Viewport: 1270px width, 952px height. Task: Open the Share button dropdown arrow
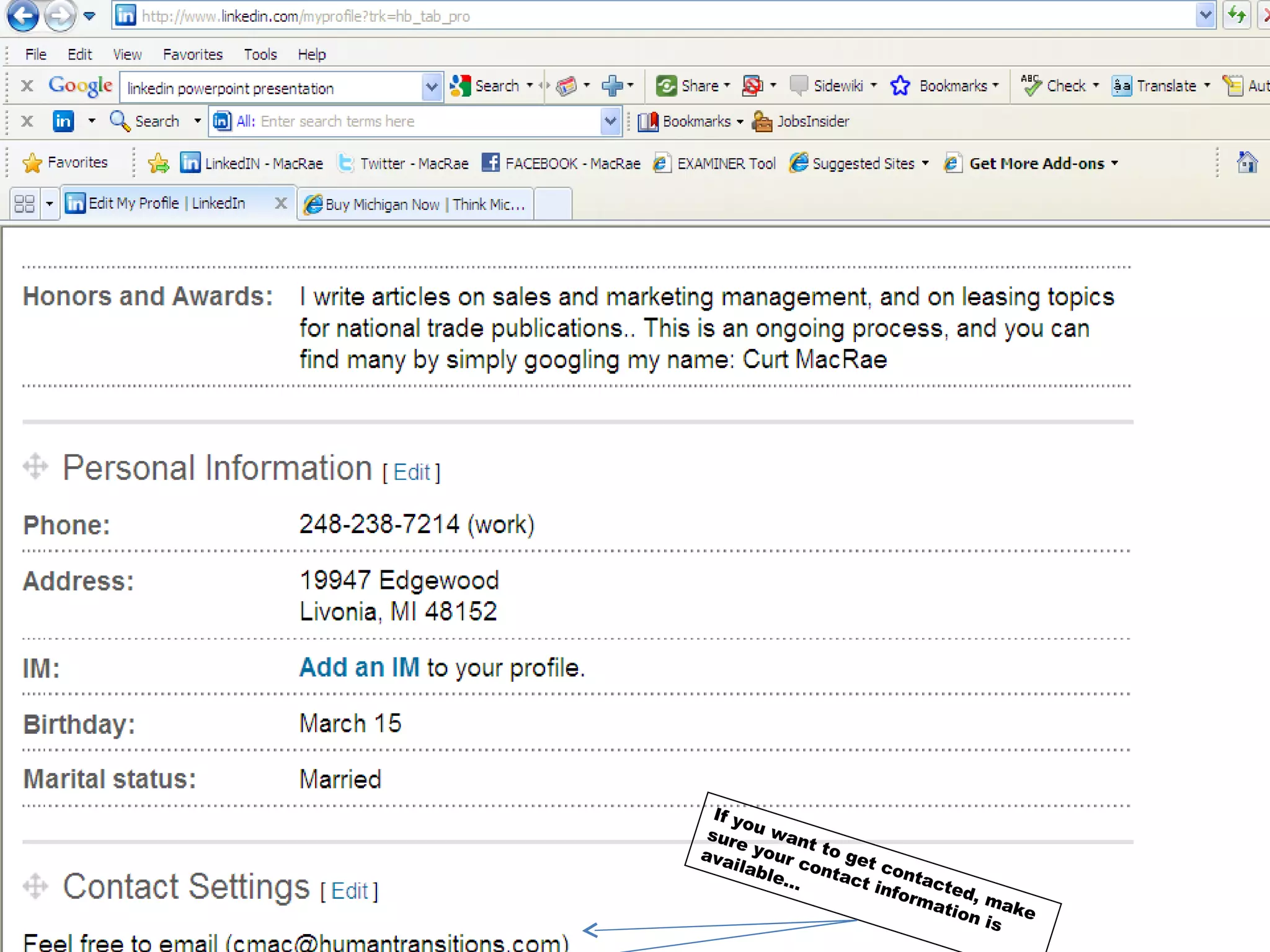tap(727, 86)
